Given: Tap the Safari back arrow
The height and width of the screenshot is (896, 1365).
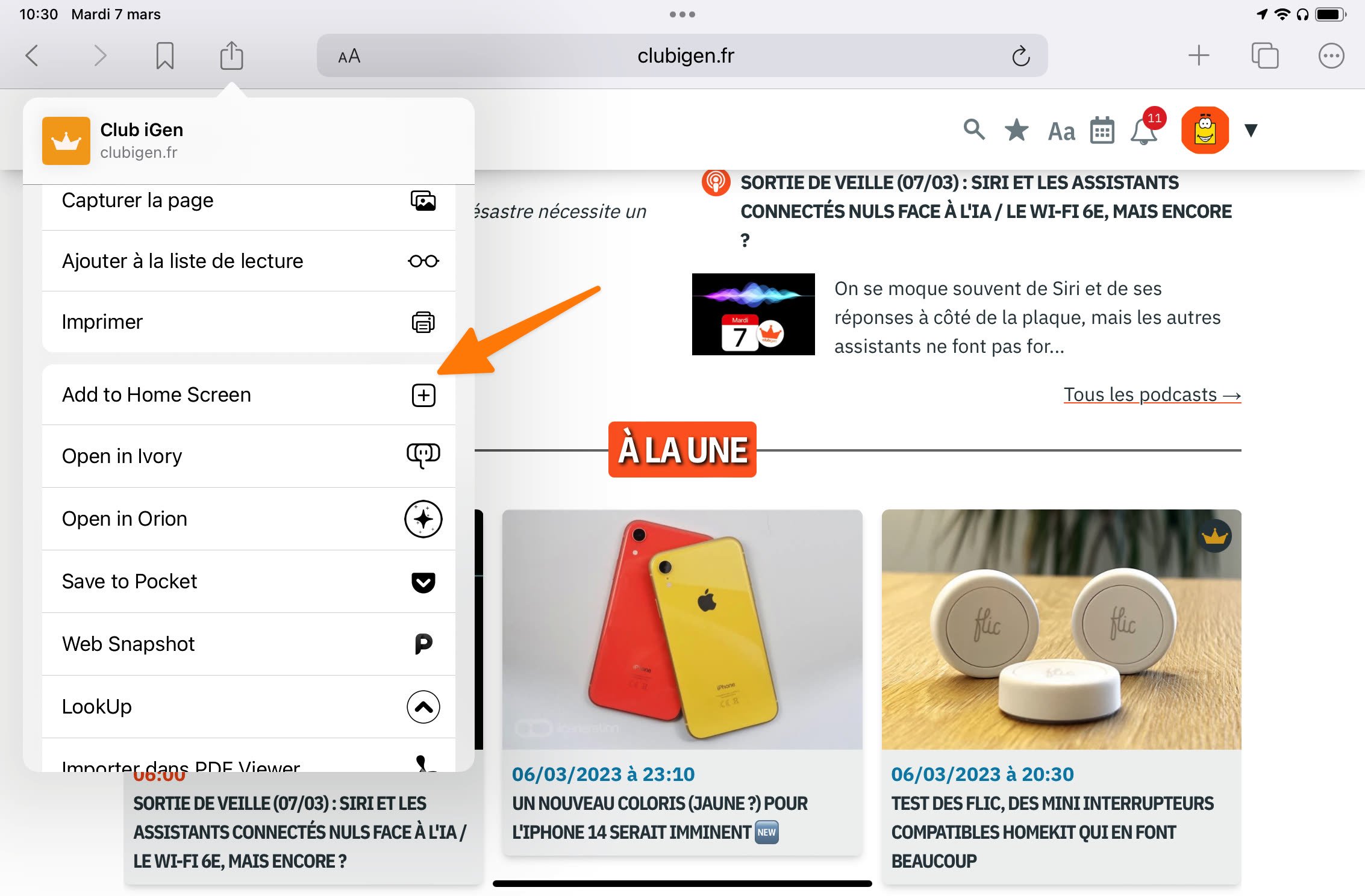Looking at the screenshot, I should (x=32, y=56).
